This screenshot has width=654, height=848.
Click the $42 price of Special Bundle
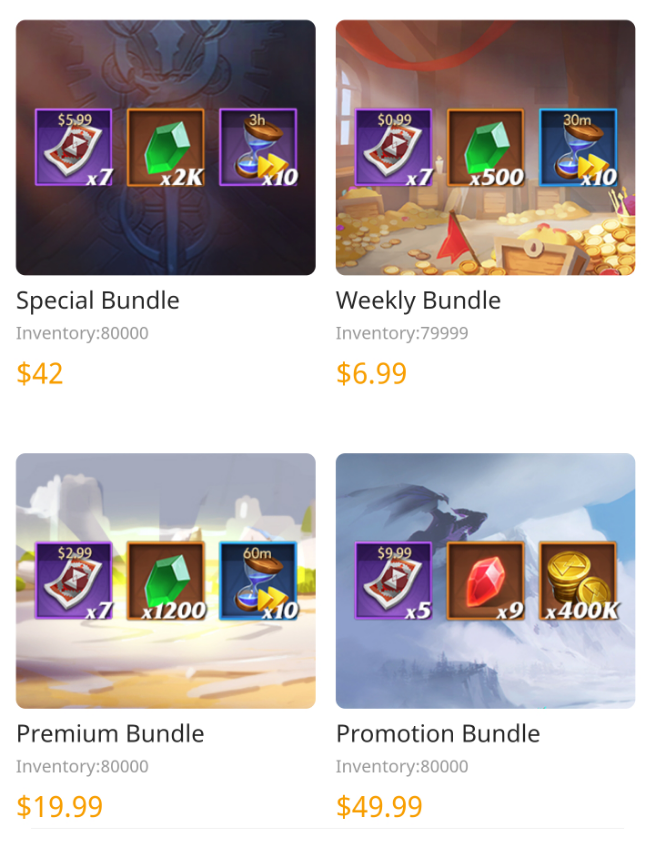39,373
